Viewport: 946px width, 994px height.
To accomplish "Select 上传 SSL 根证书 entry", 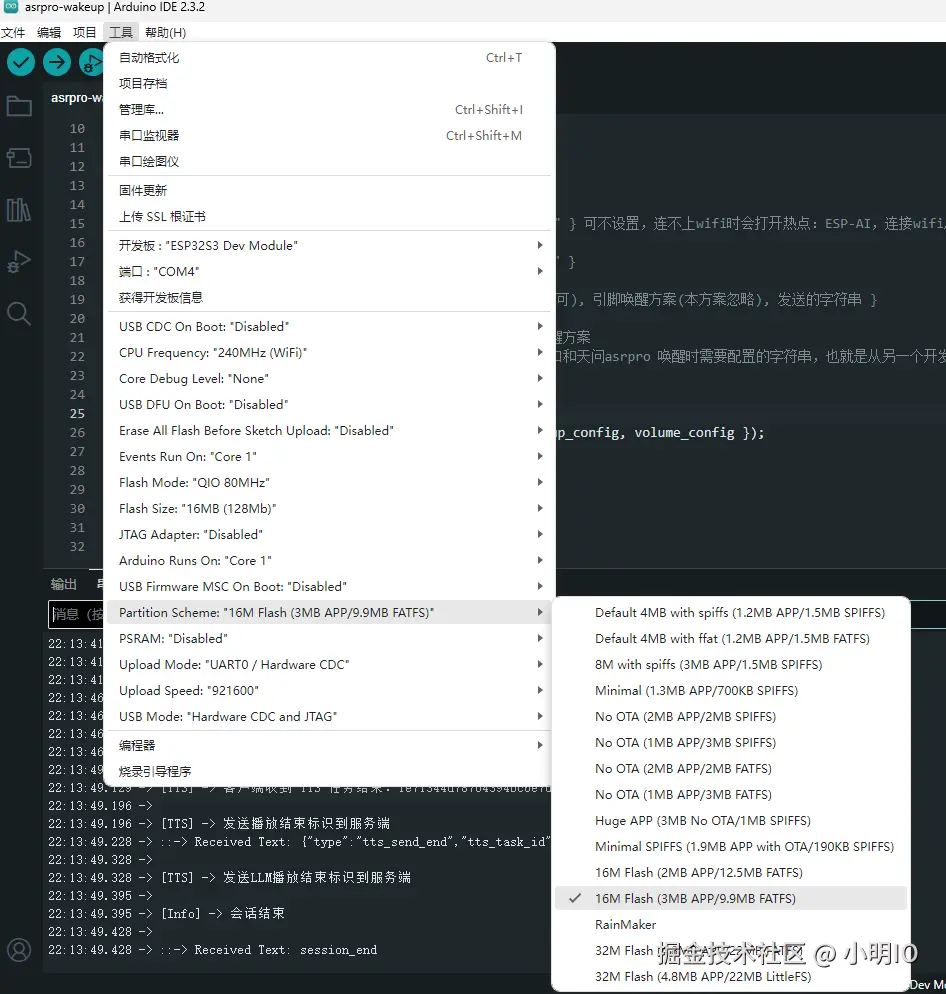I will tap(329, 216).
